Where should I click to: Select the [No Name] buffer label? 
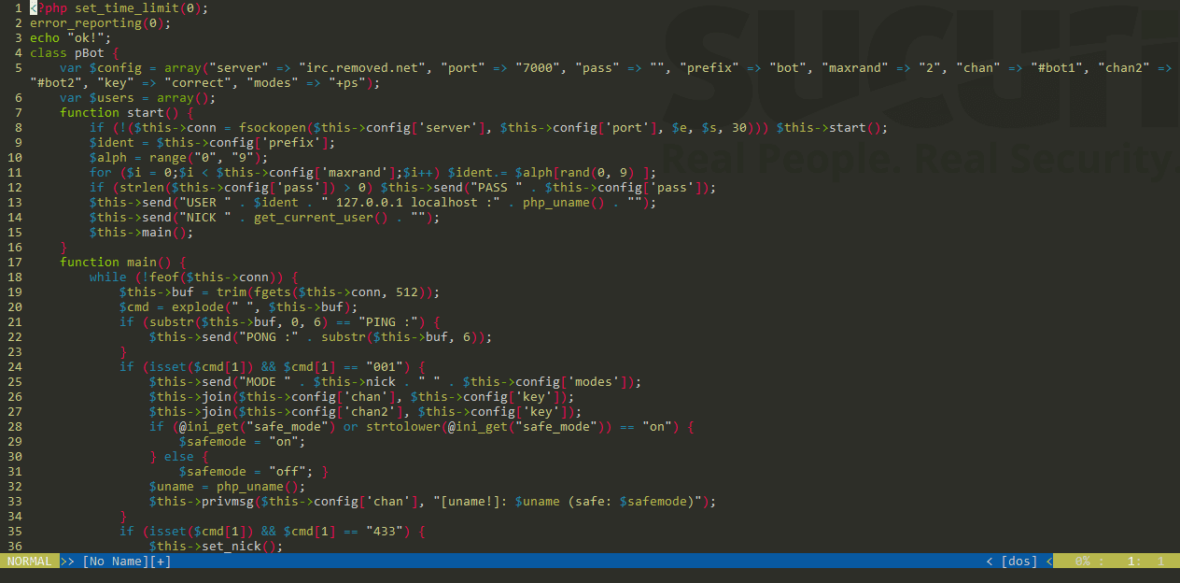coord(113,561)
